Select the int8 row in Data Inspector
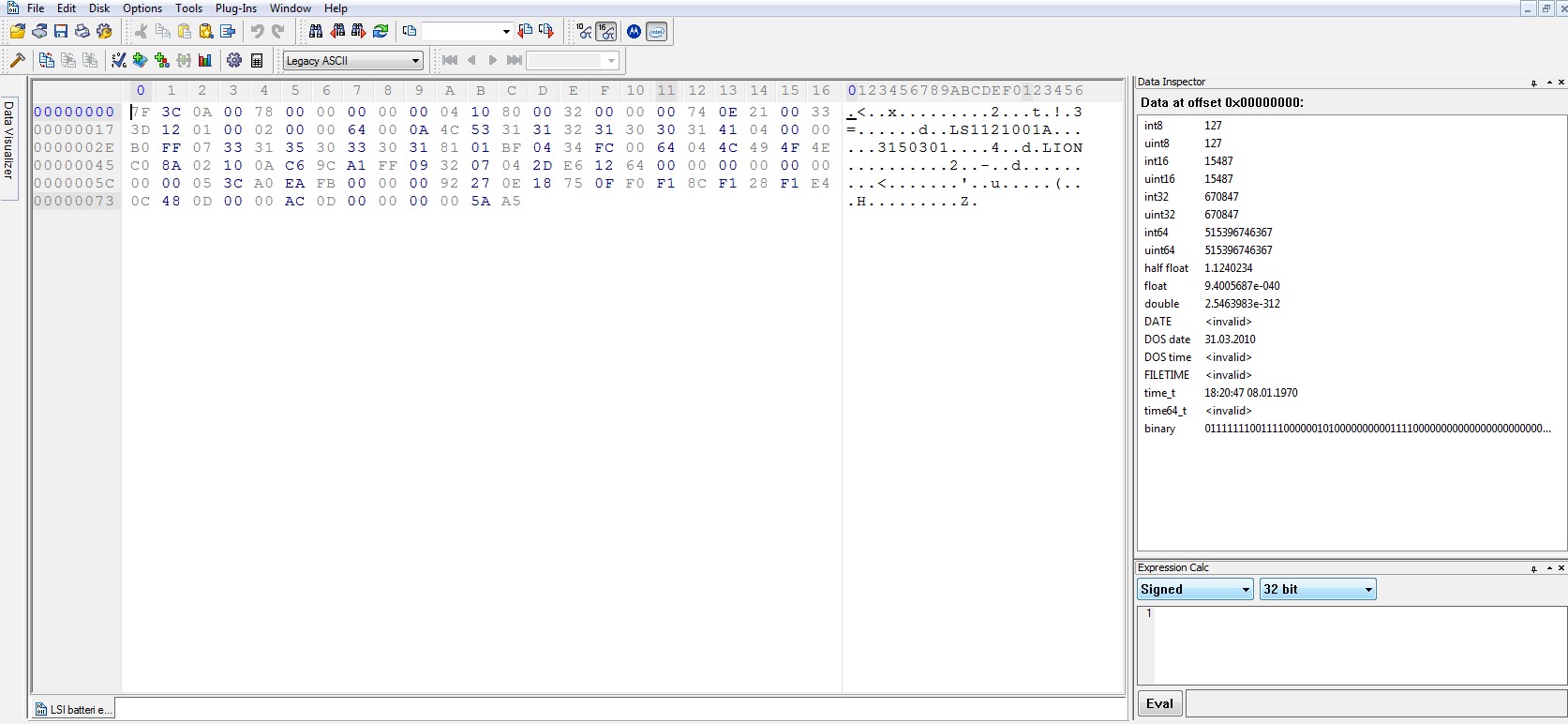1568x724 pixels. pyautogui.click(x=1351, y=126)
